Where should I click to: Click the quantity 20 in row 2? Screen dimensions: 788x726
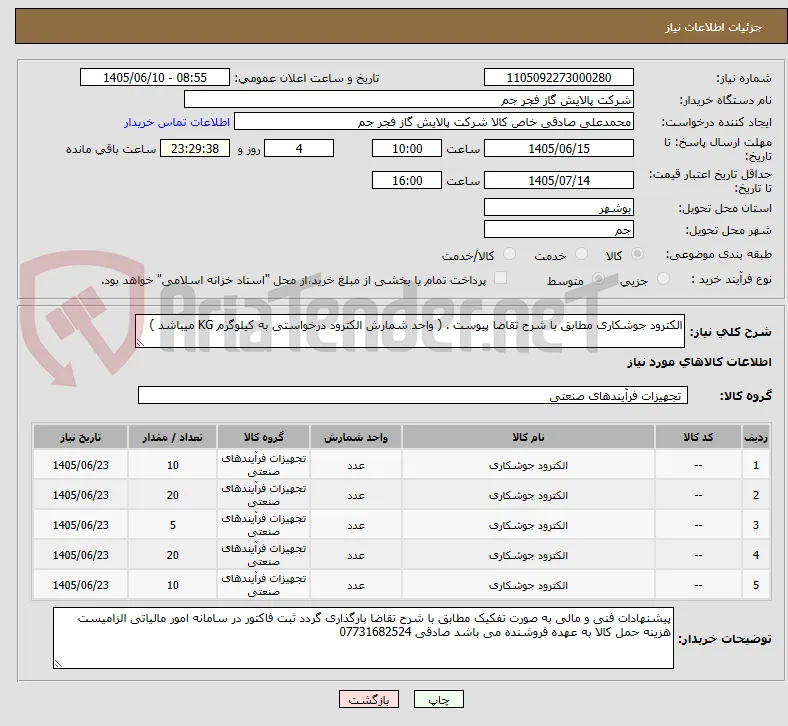tap(172, 495)
